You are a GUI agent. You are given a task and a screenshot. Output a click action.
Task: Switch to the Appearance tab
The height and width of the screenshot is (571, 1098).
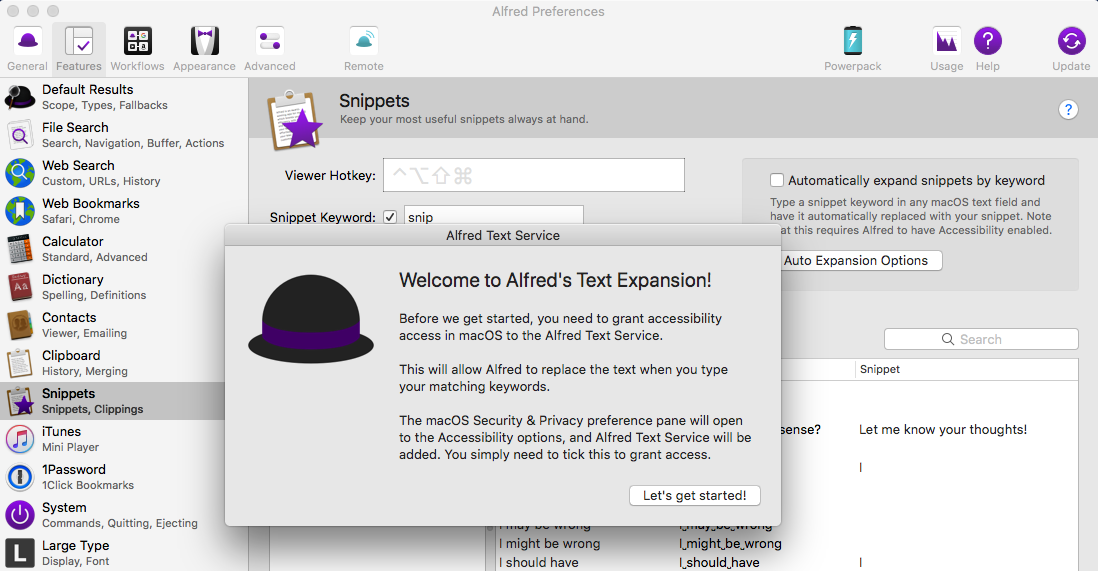[204, 49]
